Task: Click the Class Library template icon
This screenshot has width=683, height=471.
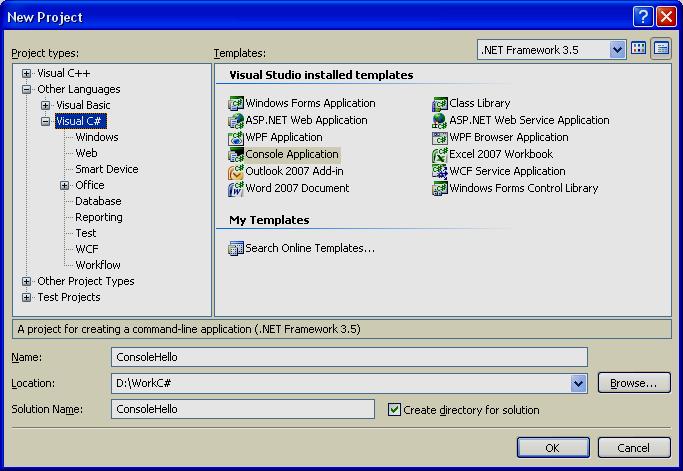Action: pyautogui.click(x=440, y=103)
